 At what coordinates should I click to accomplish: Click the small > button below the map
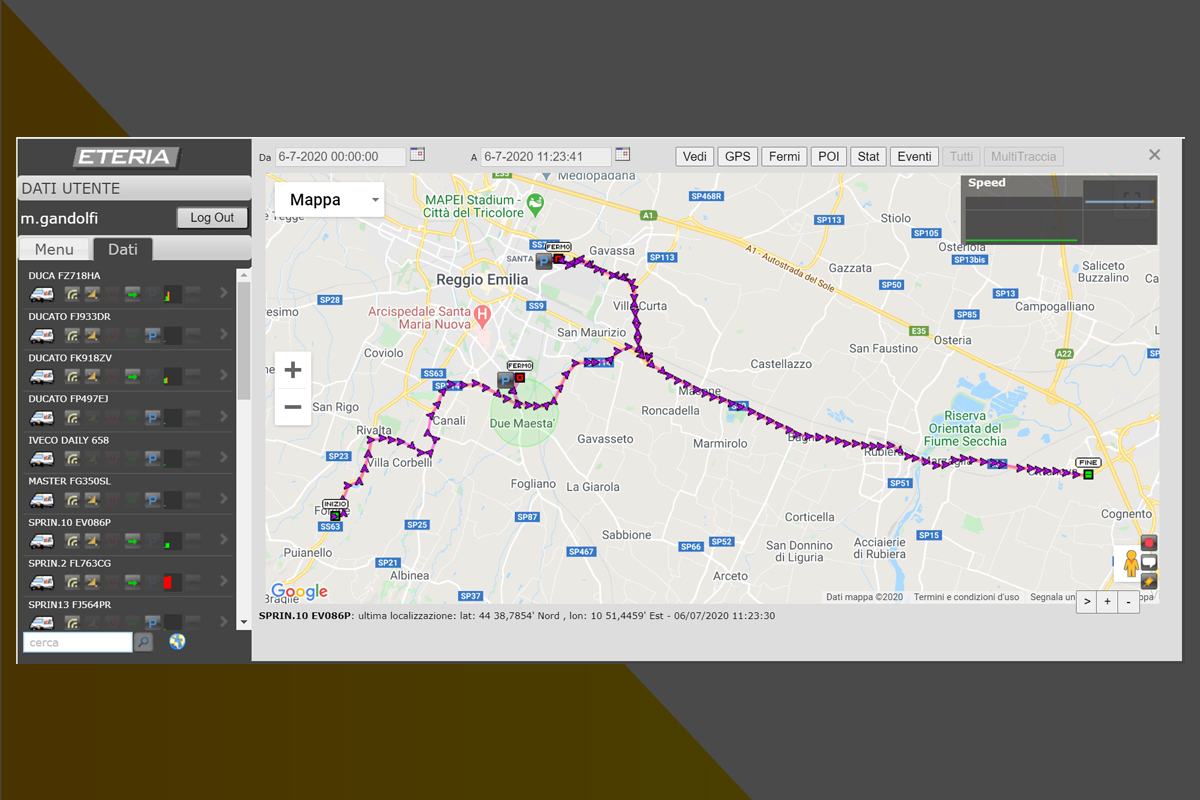coord(1087,602)
